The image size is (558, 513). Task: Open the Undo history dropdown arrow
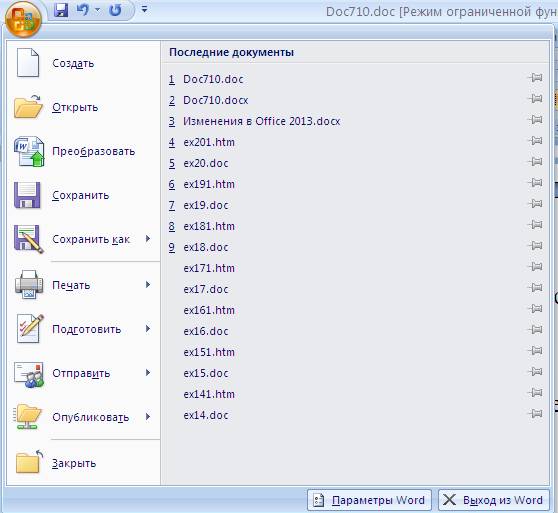click(x=97, y=10)
